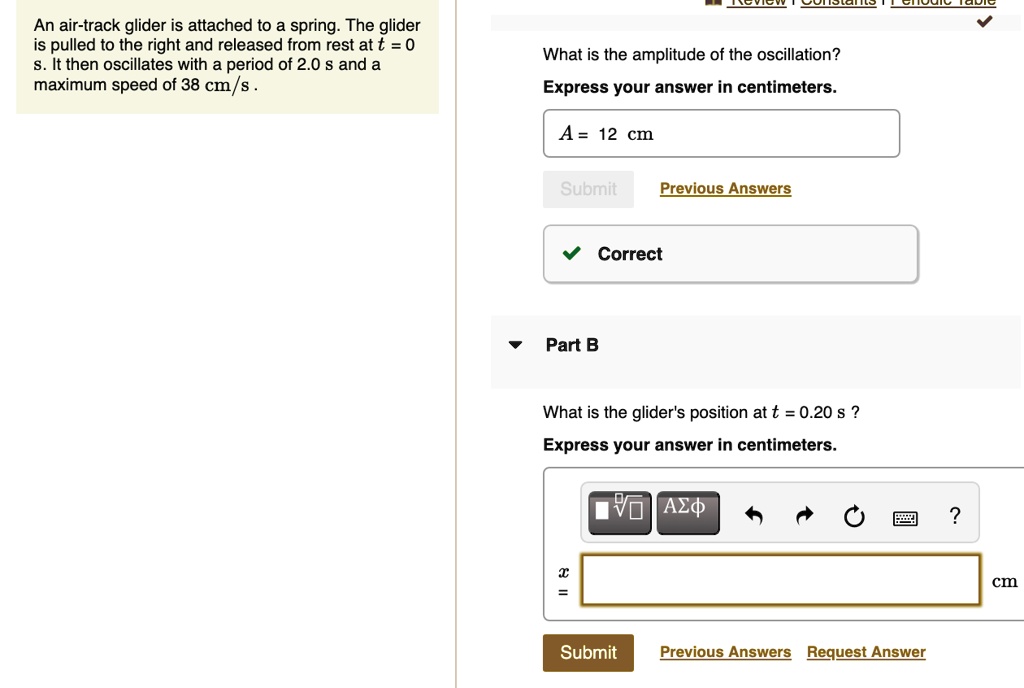Screen dimensions: 1024x688
Task: Click the Part B header
Action: 572,345
